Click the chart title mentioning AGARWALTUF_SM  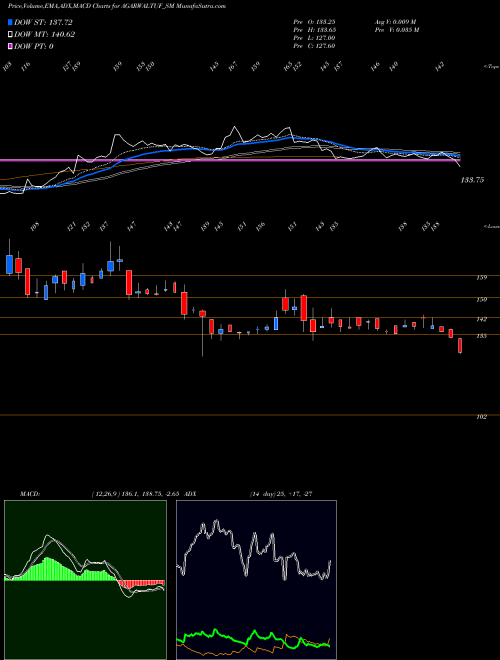[117, 6]
